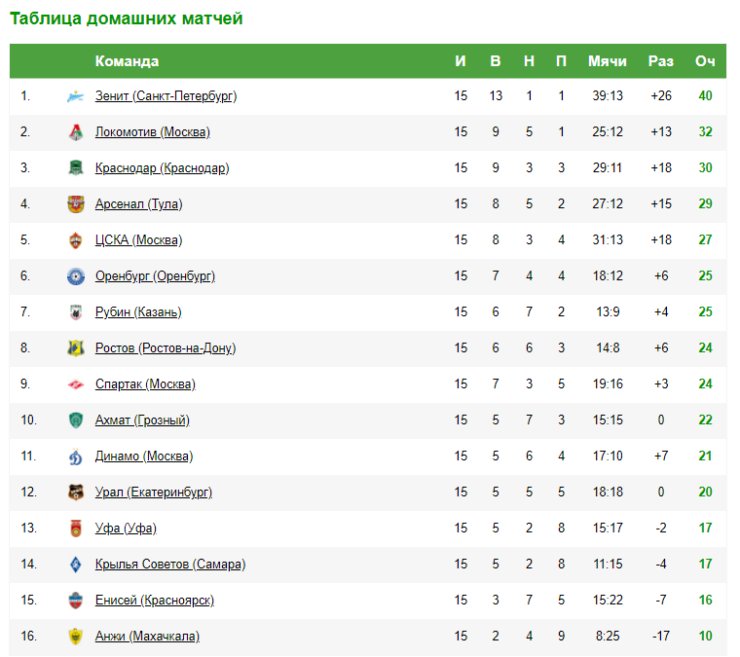This screenshot has width=740, height=657.
Task: Click the Orenburg round blue logo
Action: tap(76, 276)
